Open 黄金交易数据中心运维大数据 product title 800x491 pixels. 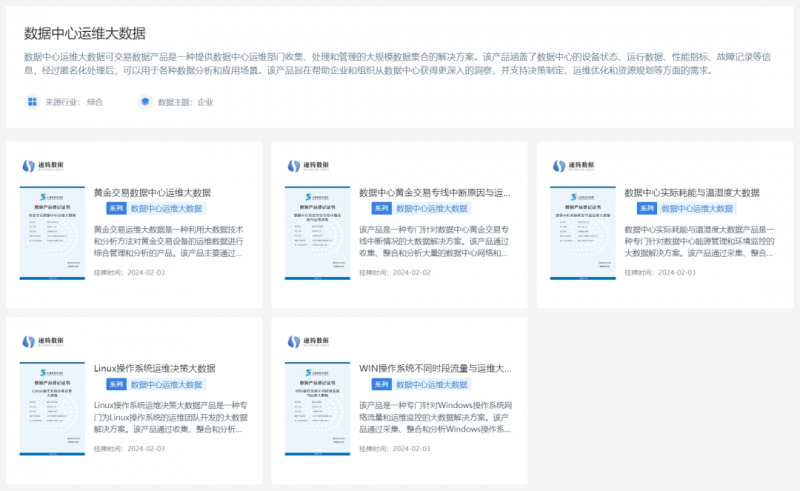[x=151, y=192]
